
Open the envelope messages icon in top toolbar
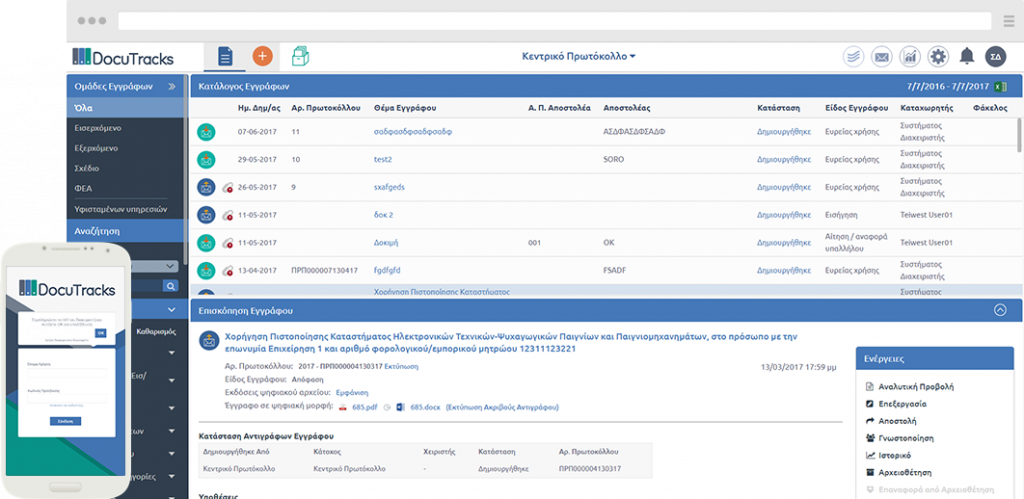(882, 57)
